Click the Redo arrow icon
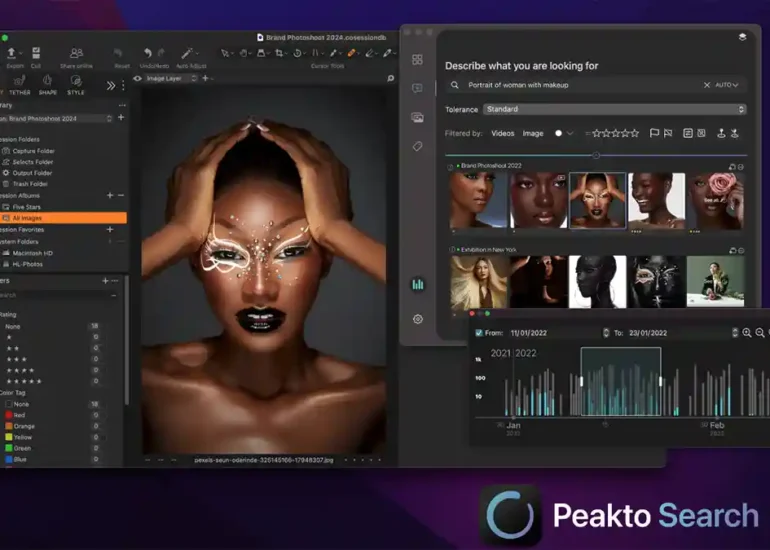The image size is (770, 550). point(161,53)
